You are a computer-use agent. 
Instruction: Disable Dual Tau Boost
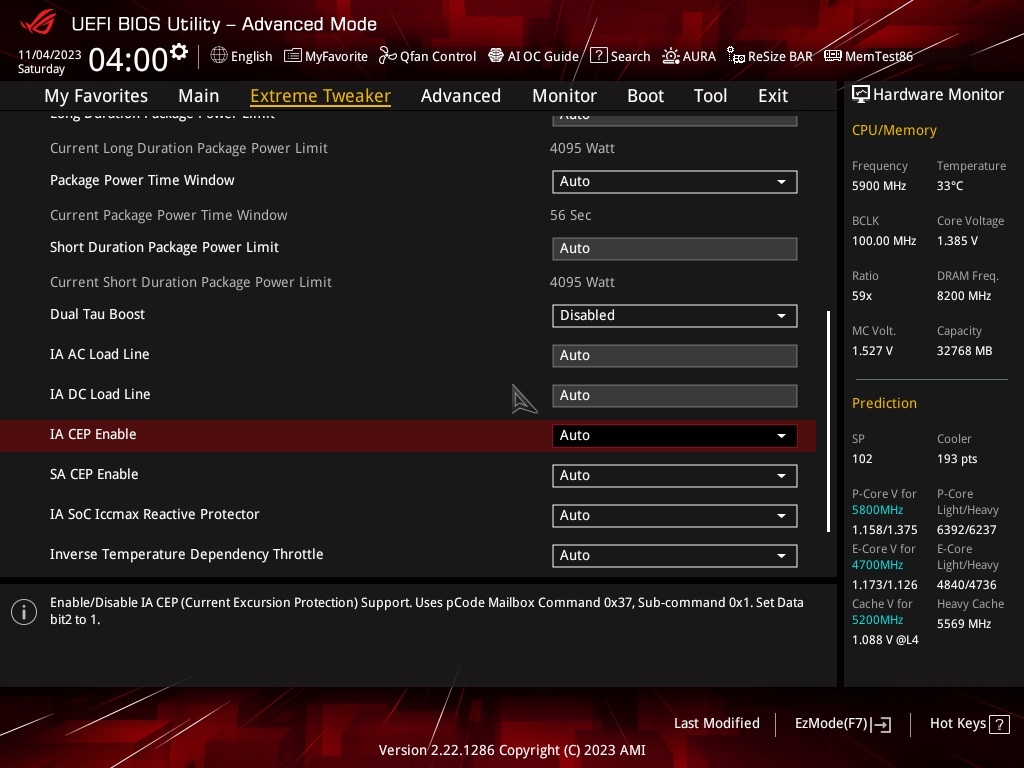pos(674,315)
